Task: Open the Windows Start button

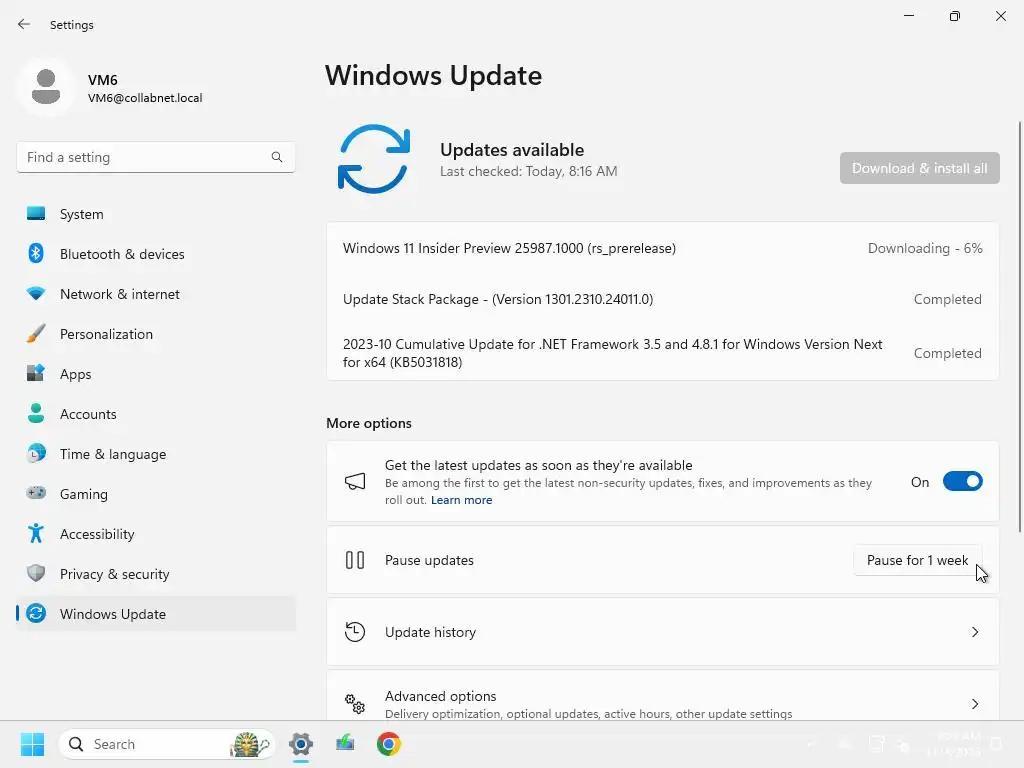Action: [x=32, y=744]
